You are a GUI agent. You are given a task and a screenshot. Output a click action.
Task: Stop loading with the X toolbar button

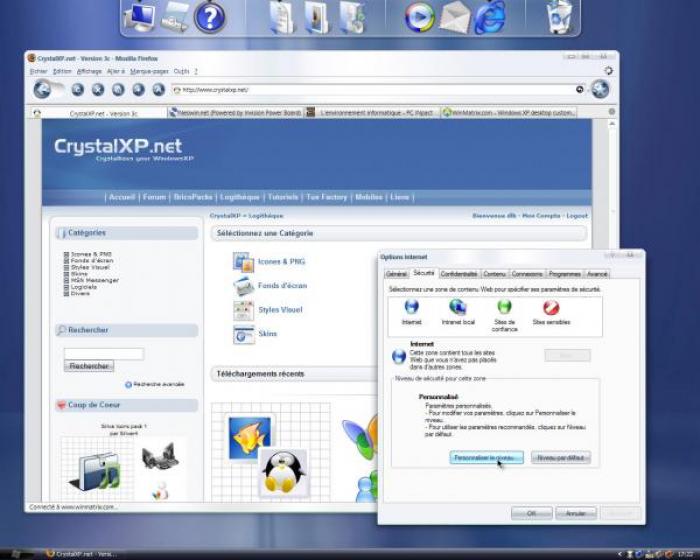[x=98, y=90]
